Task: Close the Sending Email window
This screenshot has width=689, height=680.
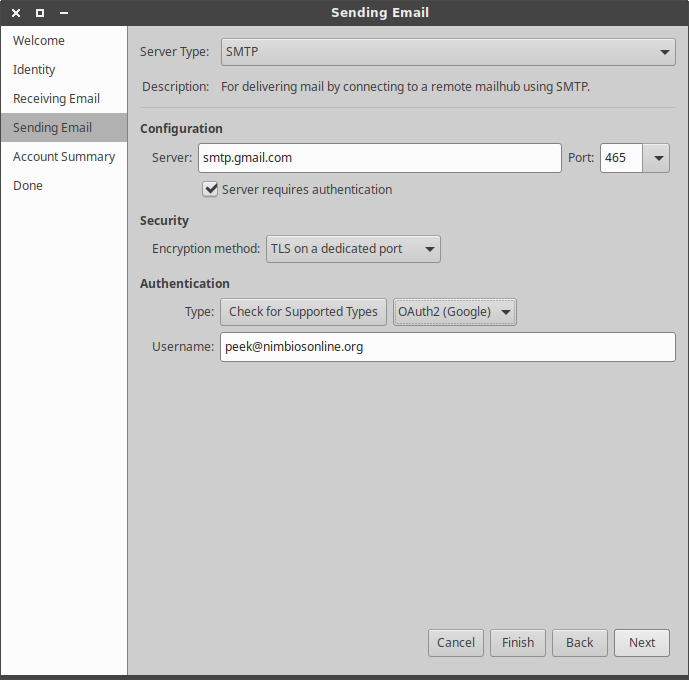Action: (16, 13)
